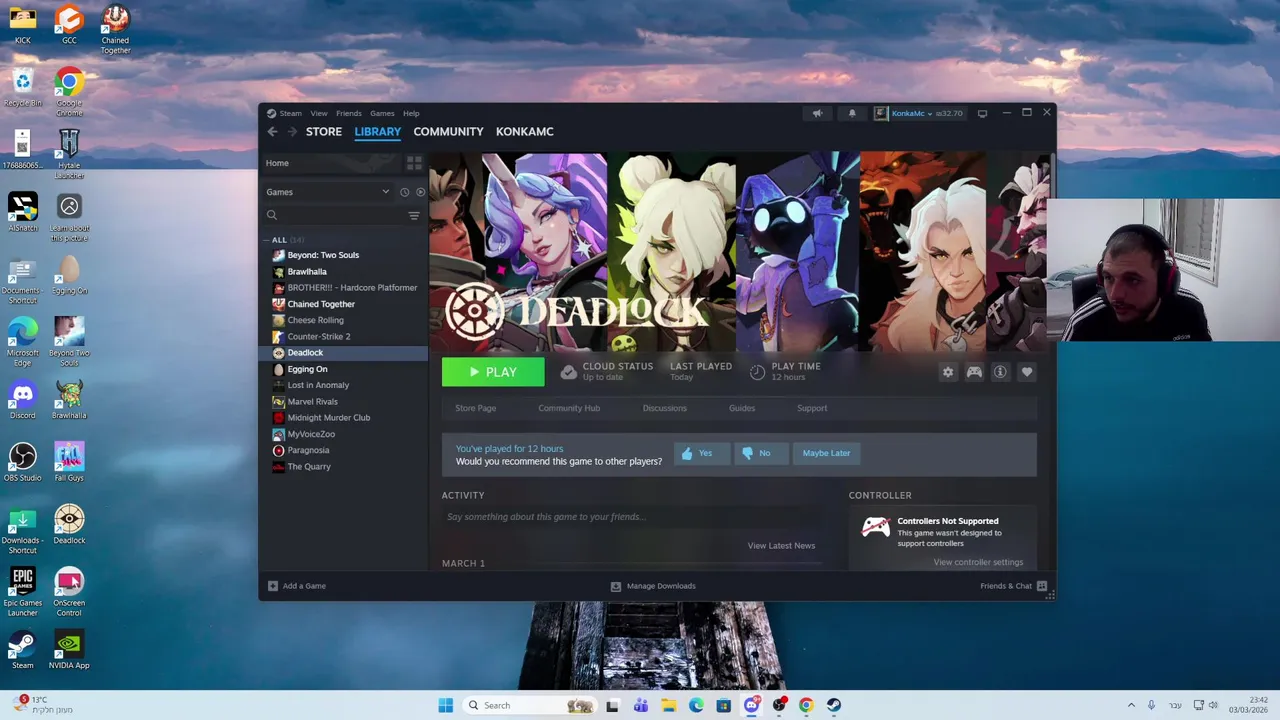Open Deadlock Community Hub link

(569, 408)
